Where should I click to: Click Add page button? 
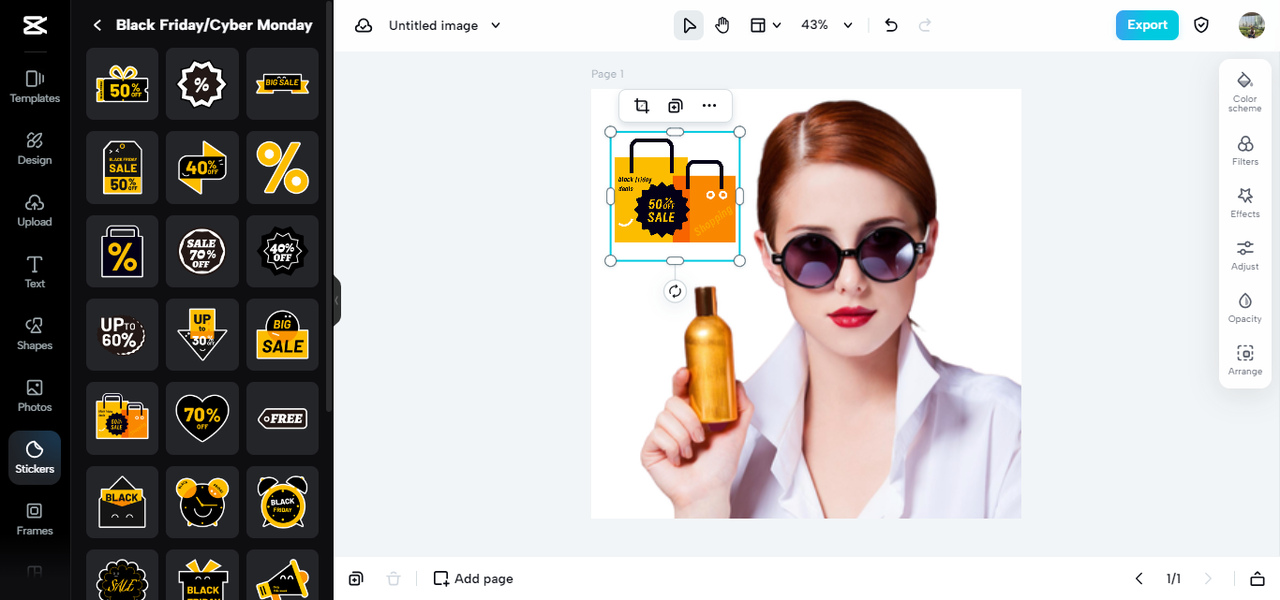click(473, 579)
